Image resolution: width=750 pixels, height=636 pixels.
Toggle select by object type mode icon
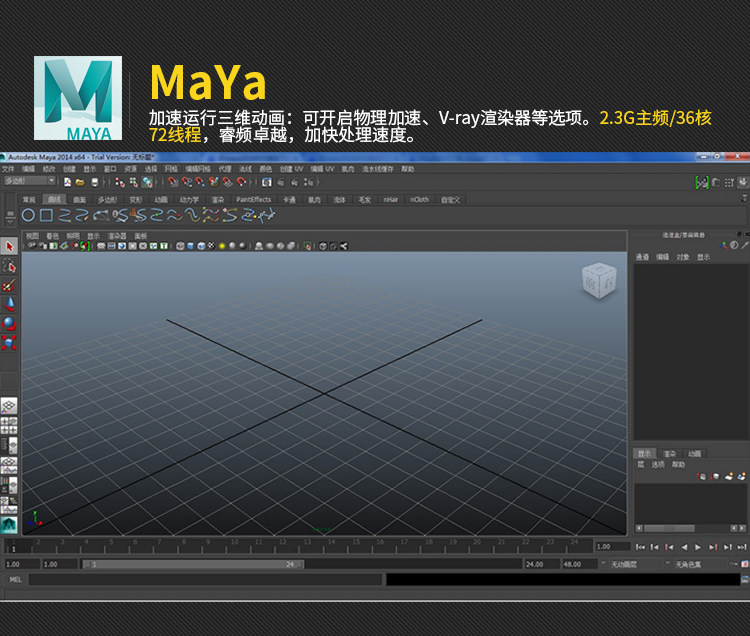click(133, 182)
